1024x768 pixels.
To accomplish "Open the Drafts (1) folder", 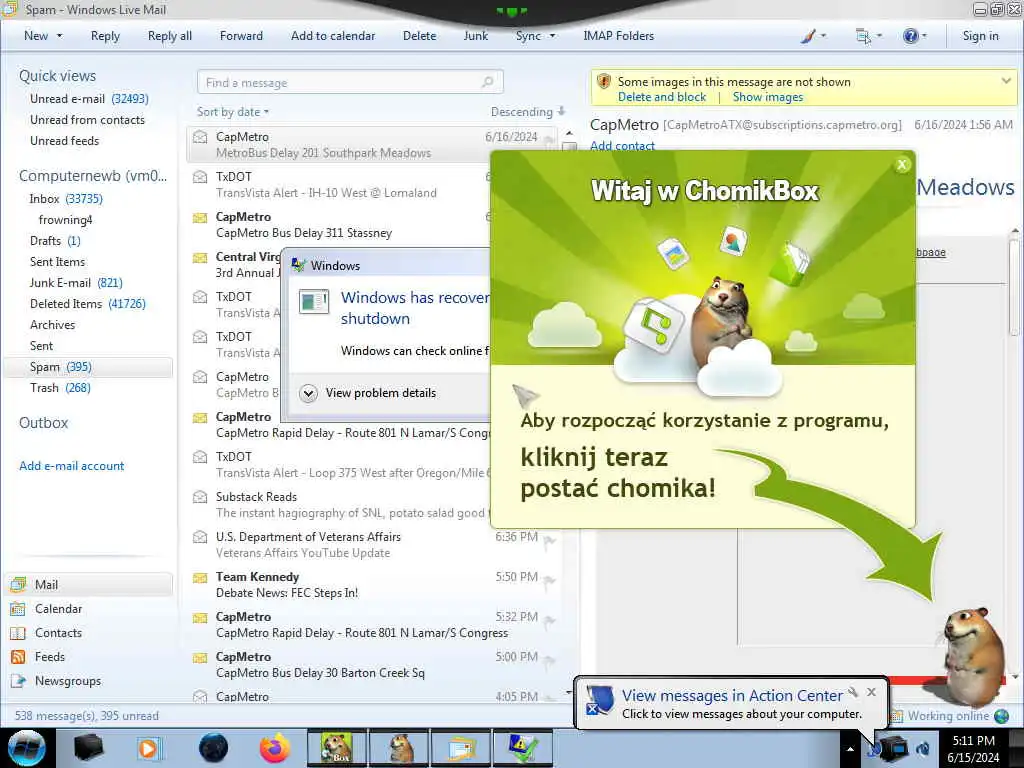I will coord(55,241).
